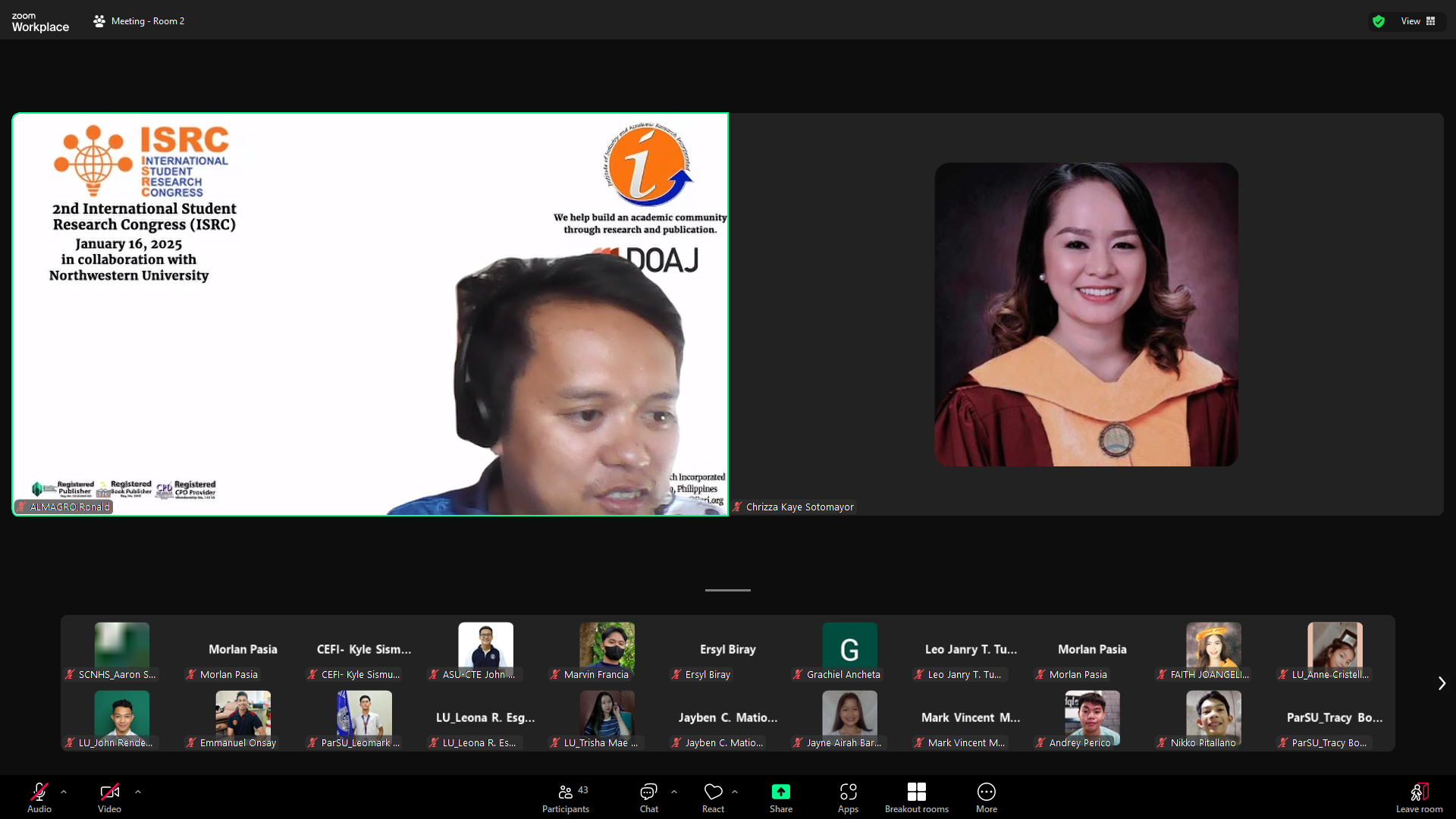This screenshot has height=819, width=1456.
Task: Expand the reactions options arrow
Action: pyautogui.click(x=735, y=792)
